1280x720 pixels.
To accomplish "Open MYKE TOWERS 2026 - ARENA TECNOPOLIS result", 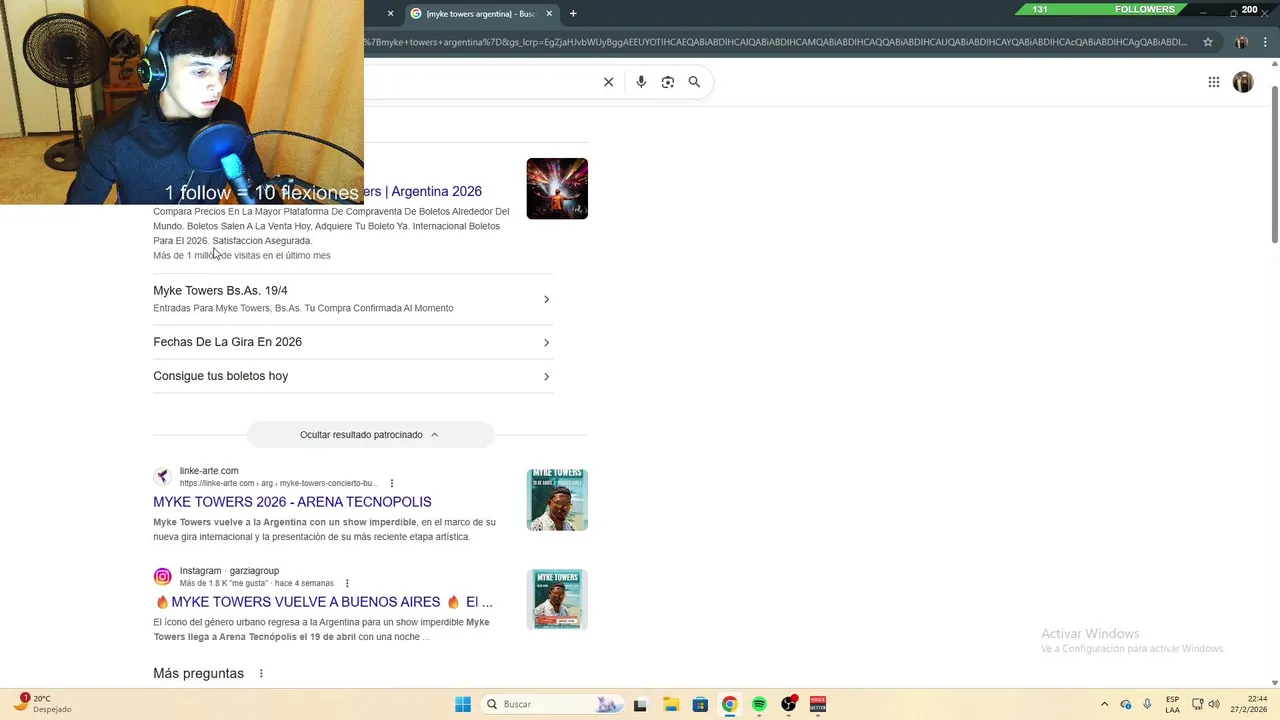I will [292, 502].
